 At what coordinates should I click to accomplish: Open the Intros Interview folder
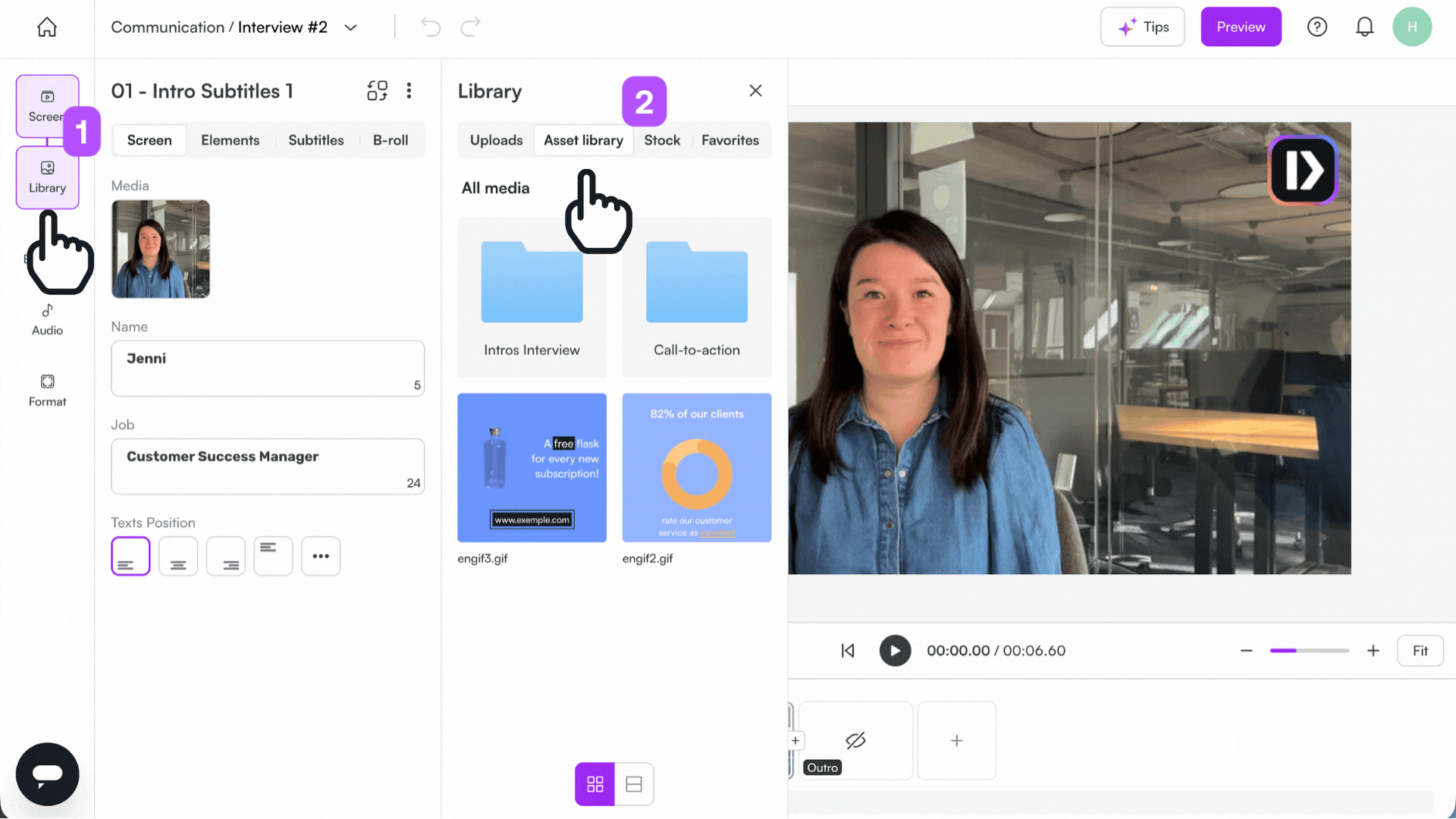[x=532, y=296]
